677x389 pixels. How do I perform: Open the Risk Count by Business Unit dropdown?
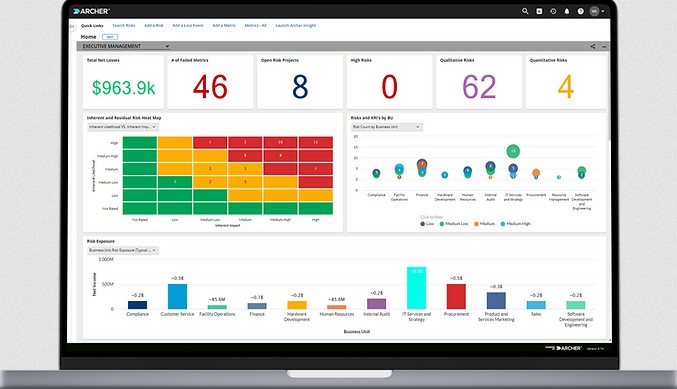tap(386, 127)
